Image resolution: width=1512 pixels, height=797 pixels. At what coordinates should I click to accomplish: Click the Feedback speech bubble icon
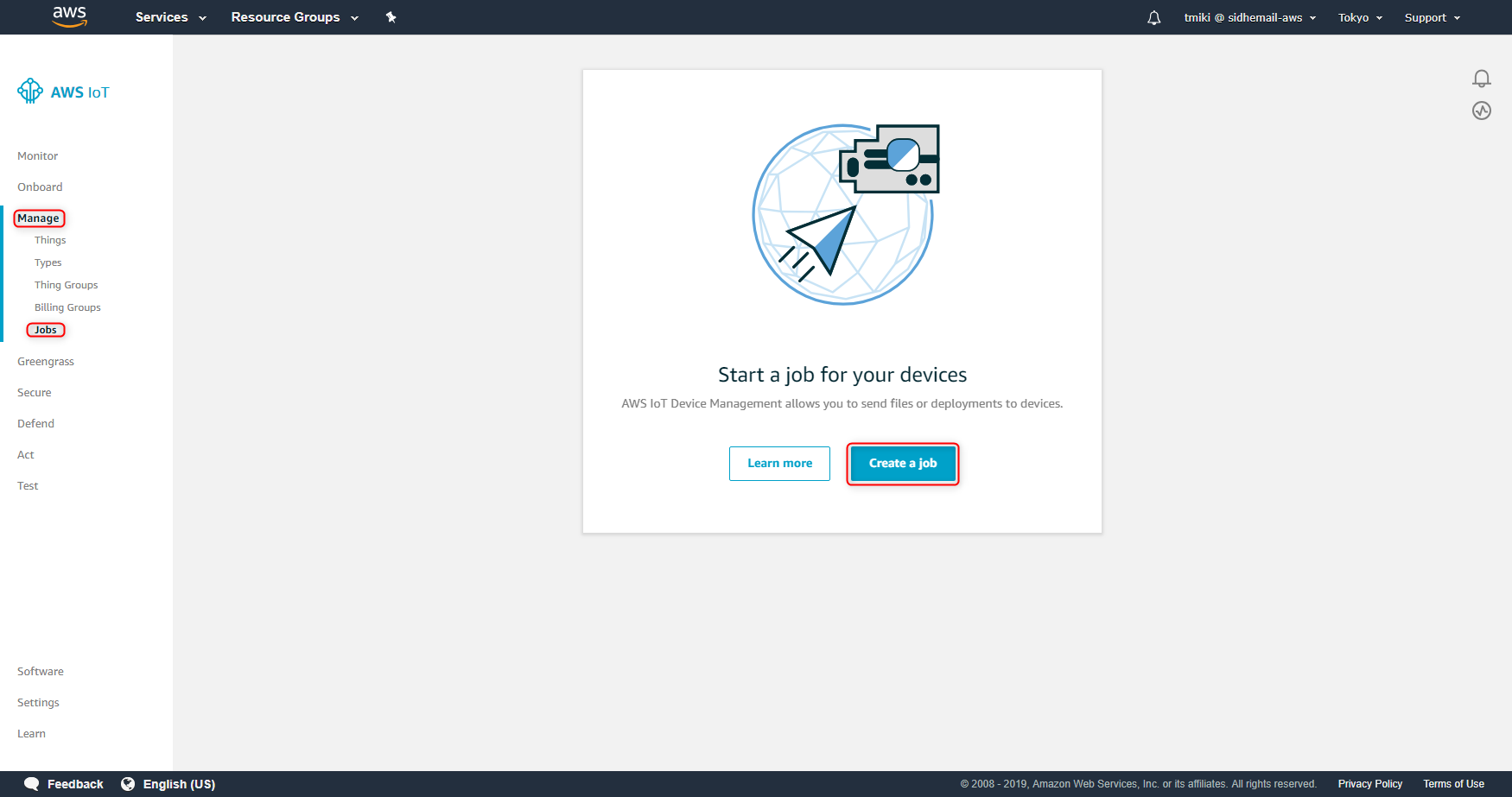coord(32,784)
